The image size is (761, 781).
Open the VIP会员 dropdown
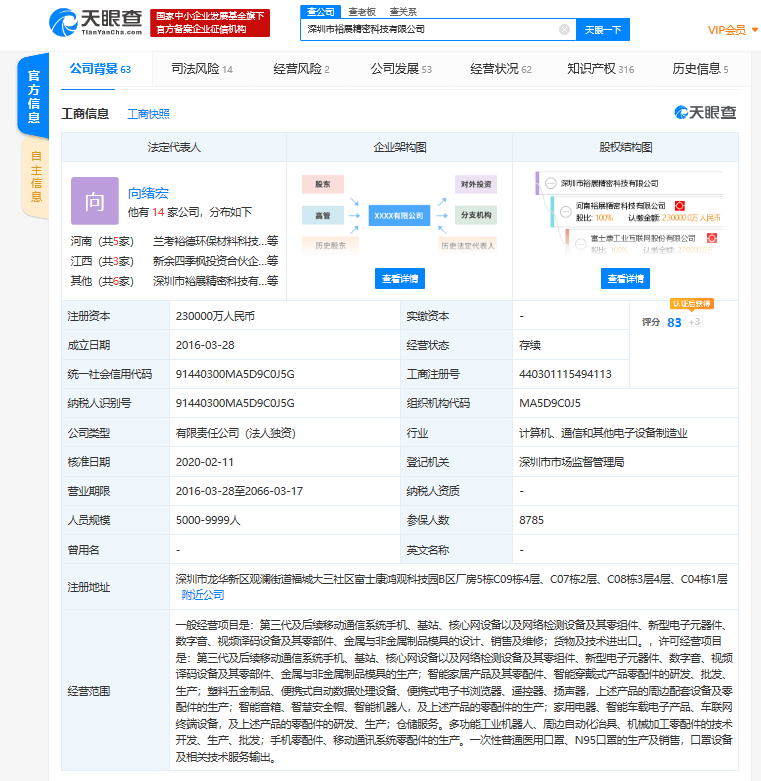pos(732,30)
